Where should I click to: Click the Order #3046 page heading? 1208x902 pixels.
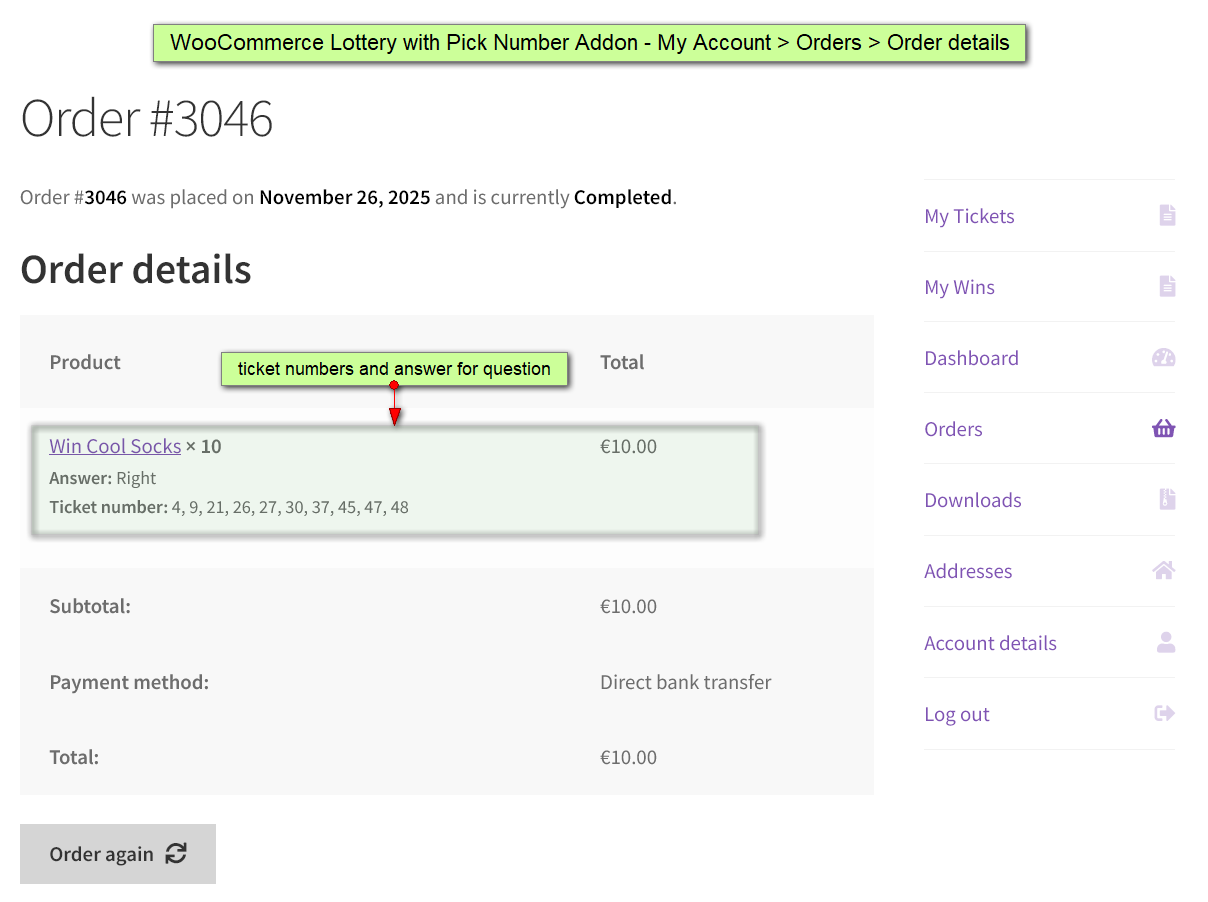[x=147, y=118]
